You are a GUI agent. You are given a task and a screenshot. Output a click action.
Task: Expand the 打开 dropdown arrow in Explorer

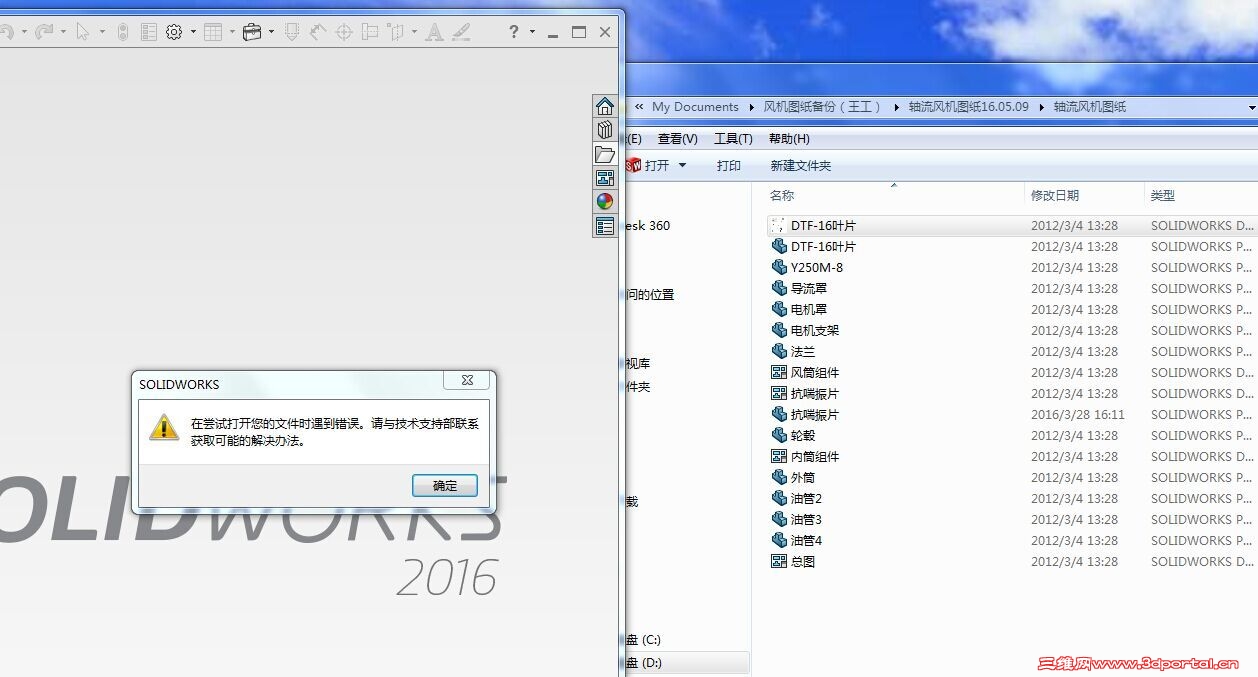click(x=683, y=165)
